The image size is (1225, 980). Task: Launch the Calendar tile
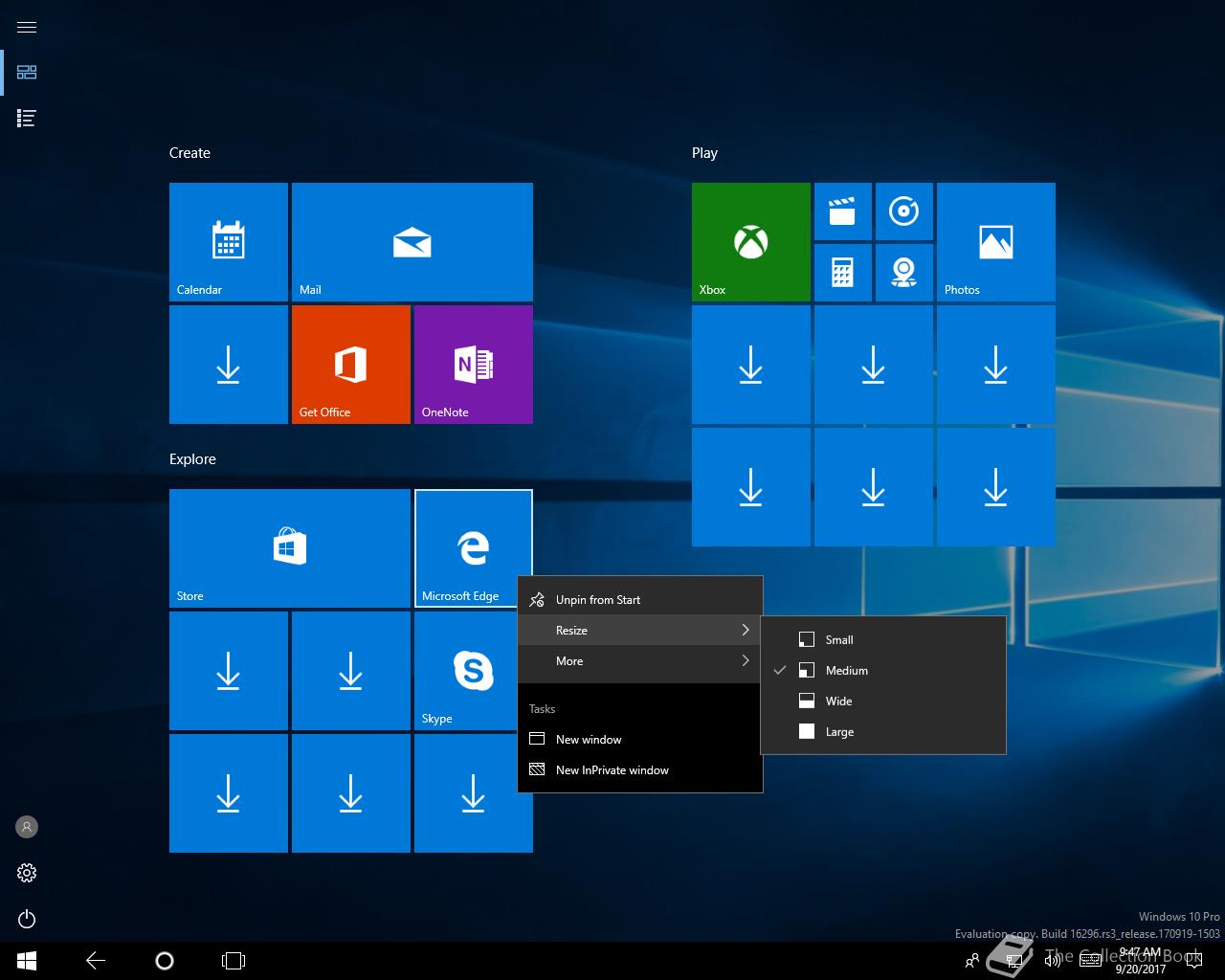229,242
